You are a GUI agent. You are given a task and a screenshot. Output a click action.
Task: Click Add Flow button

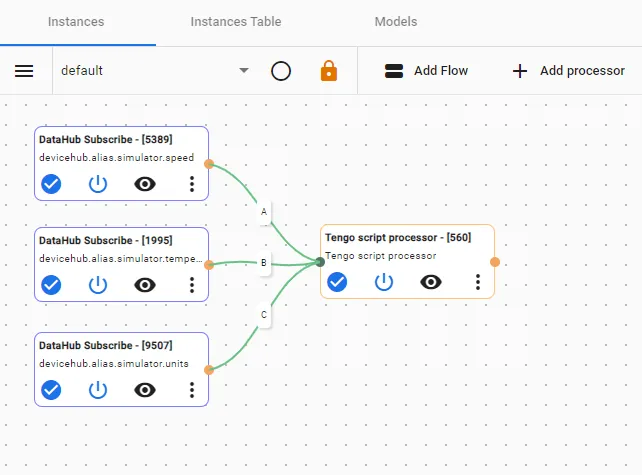[x=426, y=71]
